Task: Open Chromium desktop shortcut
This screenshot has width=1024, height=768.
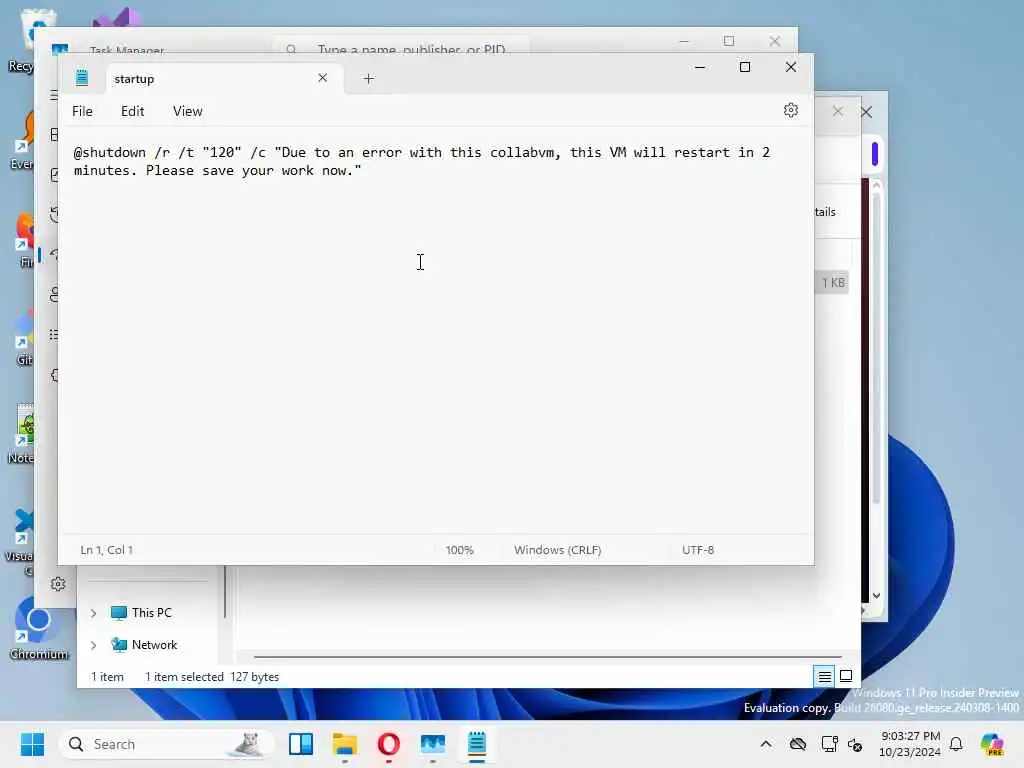Action: click(39, 629)
